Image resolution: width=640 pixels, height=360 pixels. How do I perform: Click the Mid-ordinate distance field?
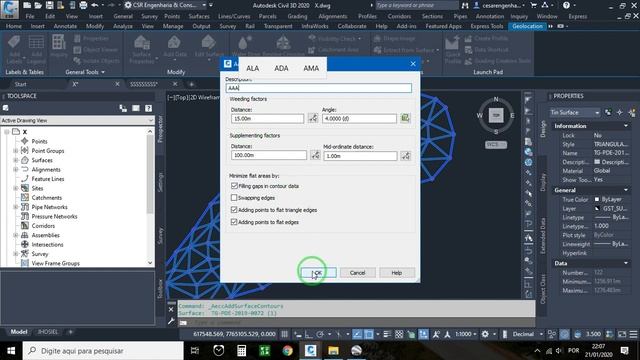360,156
